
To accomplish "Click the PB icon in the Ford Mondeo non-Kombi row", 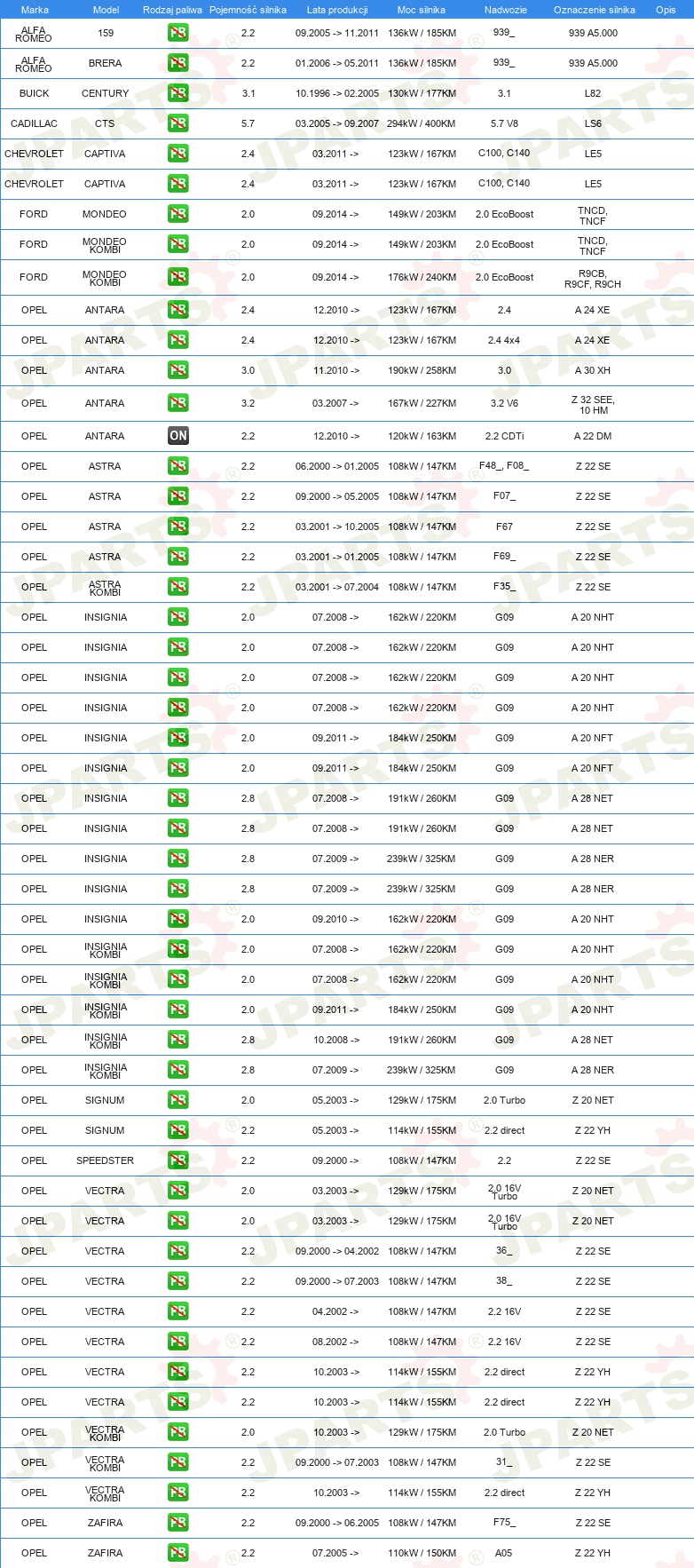I will [178, 214].
